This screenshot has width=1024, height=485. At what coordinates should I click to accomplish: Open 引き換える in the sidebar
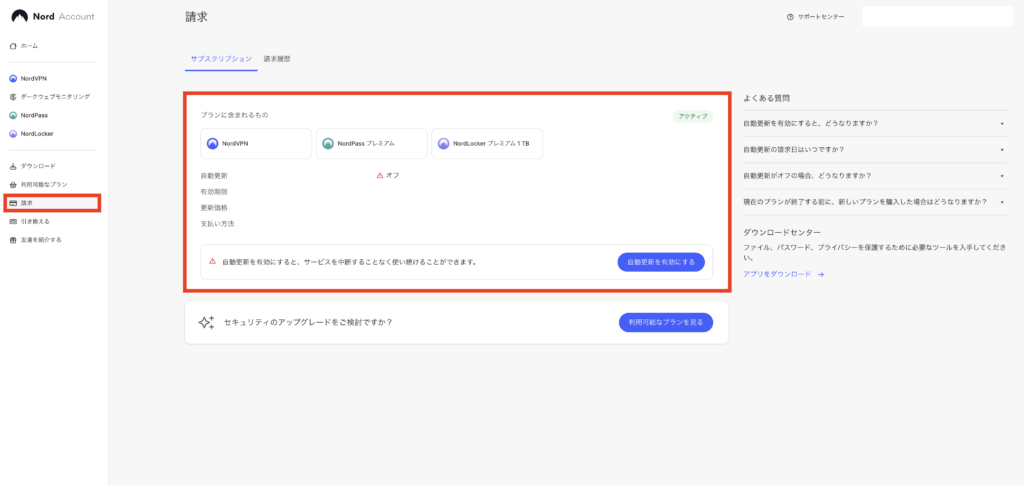coord(35,221)
